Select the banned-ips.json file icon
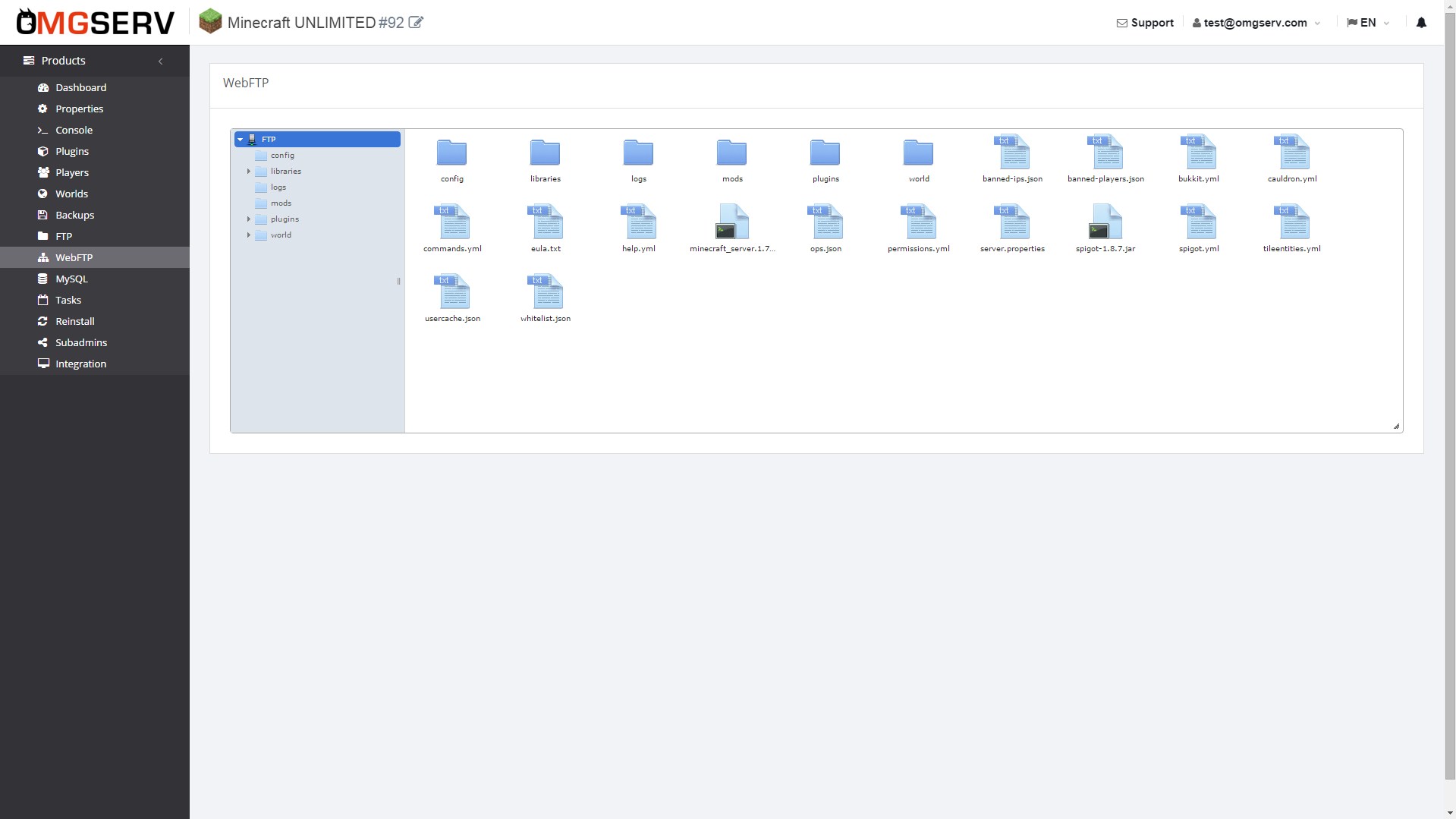The image size is (1456, 819). click(1012, 152)
